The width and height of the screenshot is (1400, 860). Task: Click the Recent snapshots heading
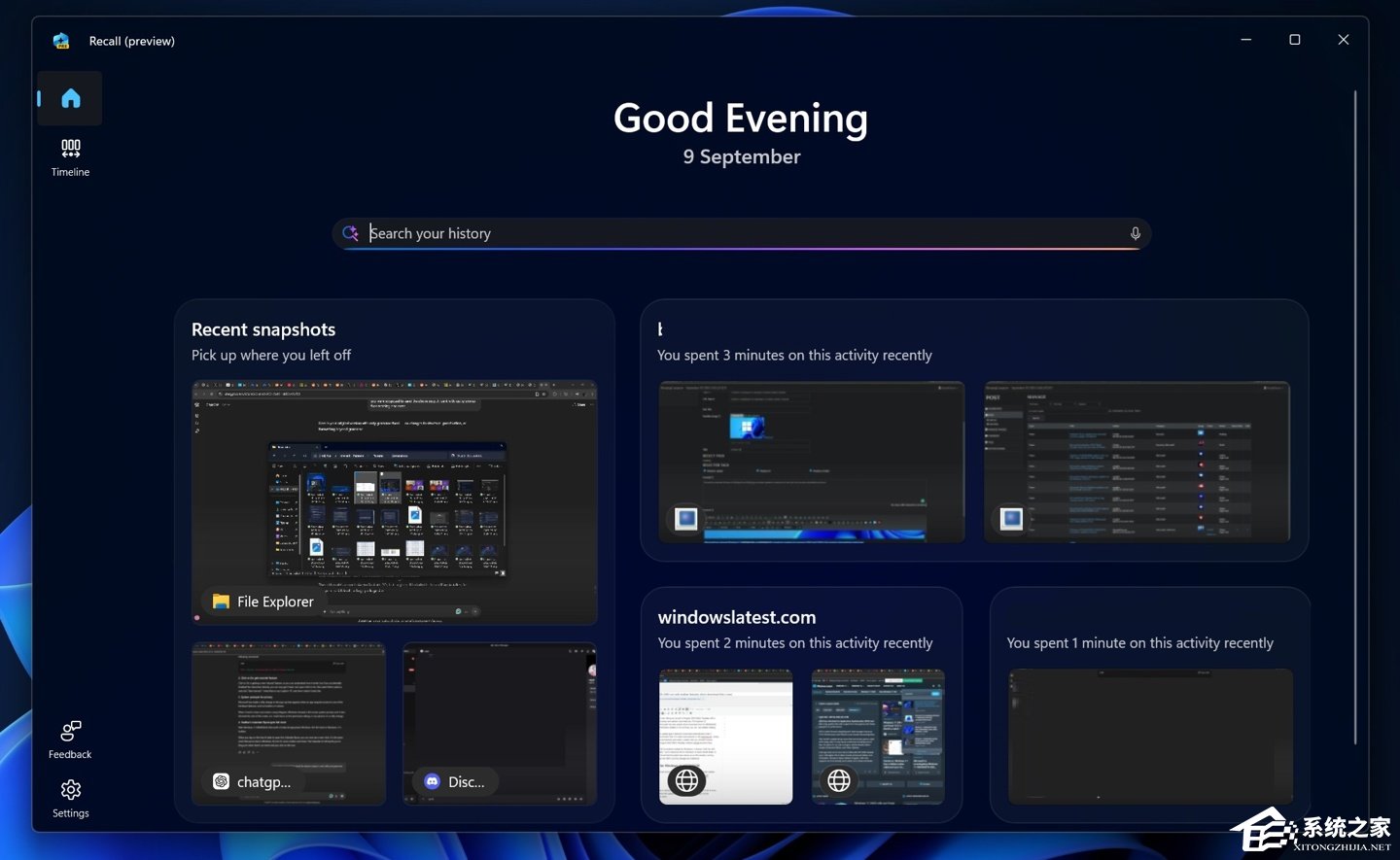tap(263, 329)
